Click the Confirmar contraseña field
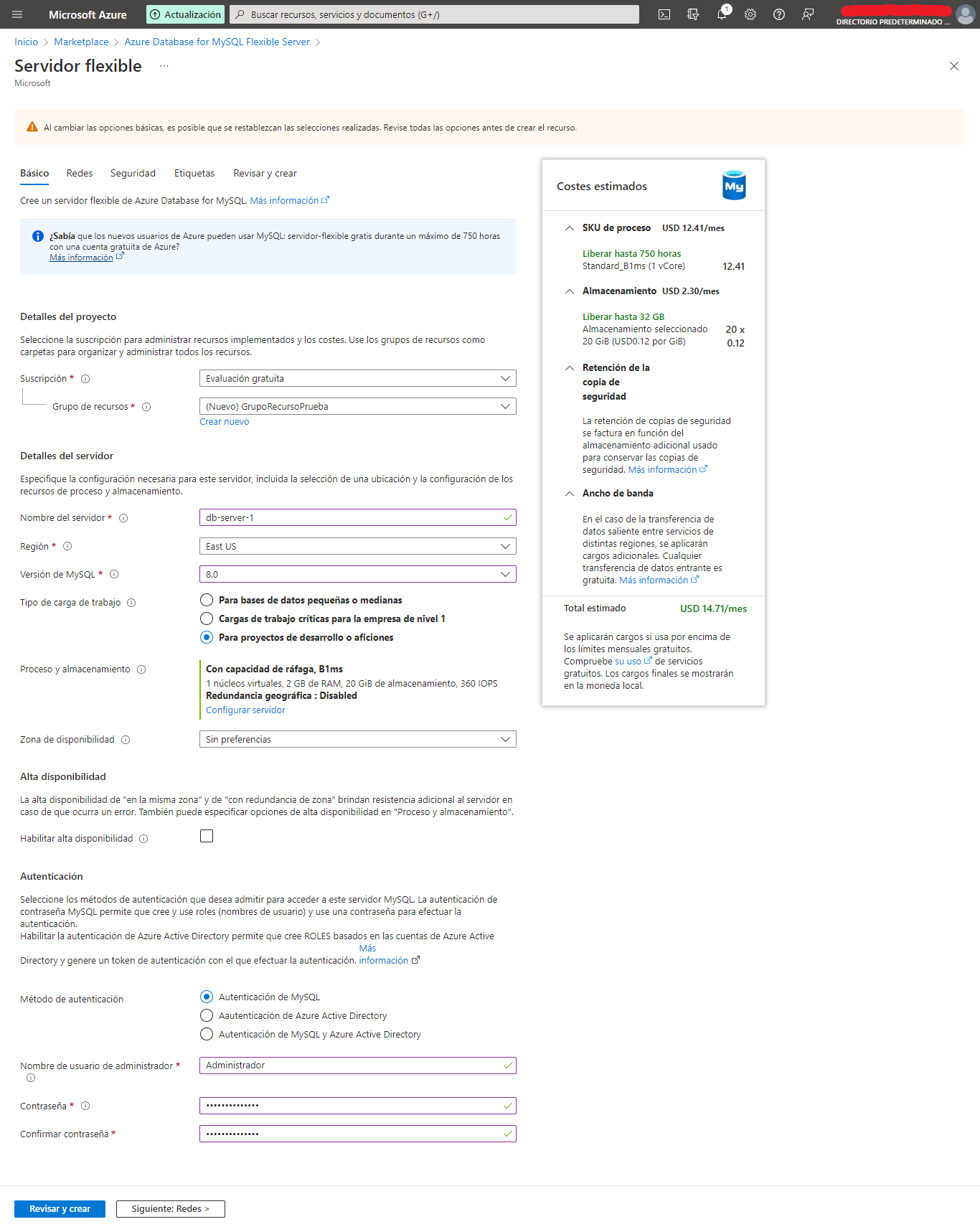The width and height of the screenshot is (980, 1232). (357, 1134)
